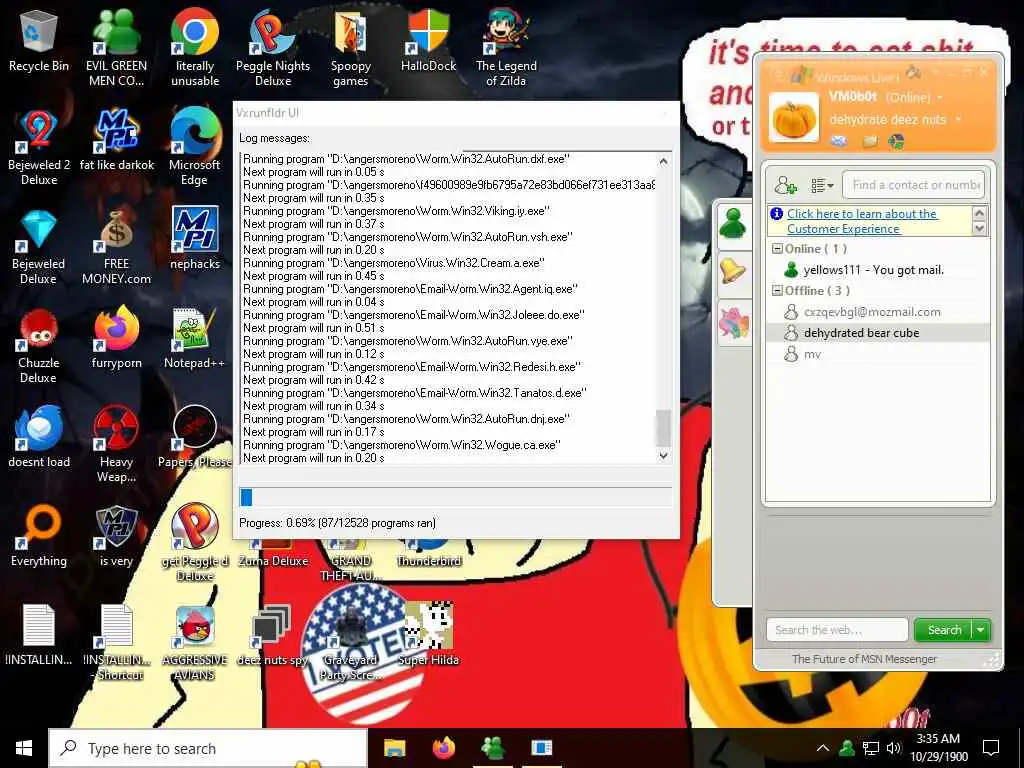The height and width of the screenshot is (768, 1024).
Task: Click the Vxrunfldr progress bar
Action: pyautogui.click(x=455, y=497)
